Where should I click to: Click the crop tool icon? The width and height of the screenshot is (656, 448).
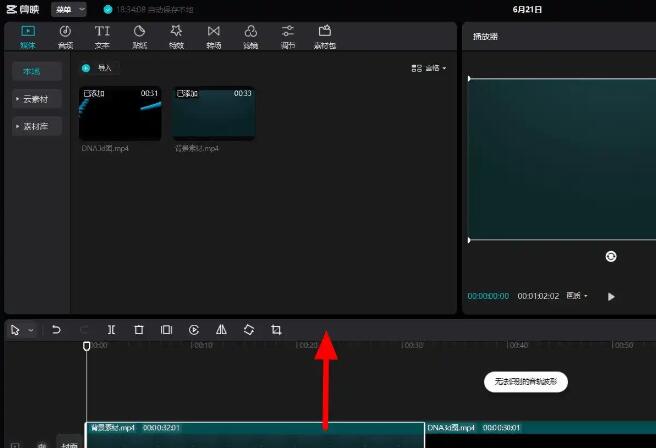coord(276,330)
